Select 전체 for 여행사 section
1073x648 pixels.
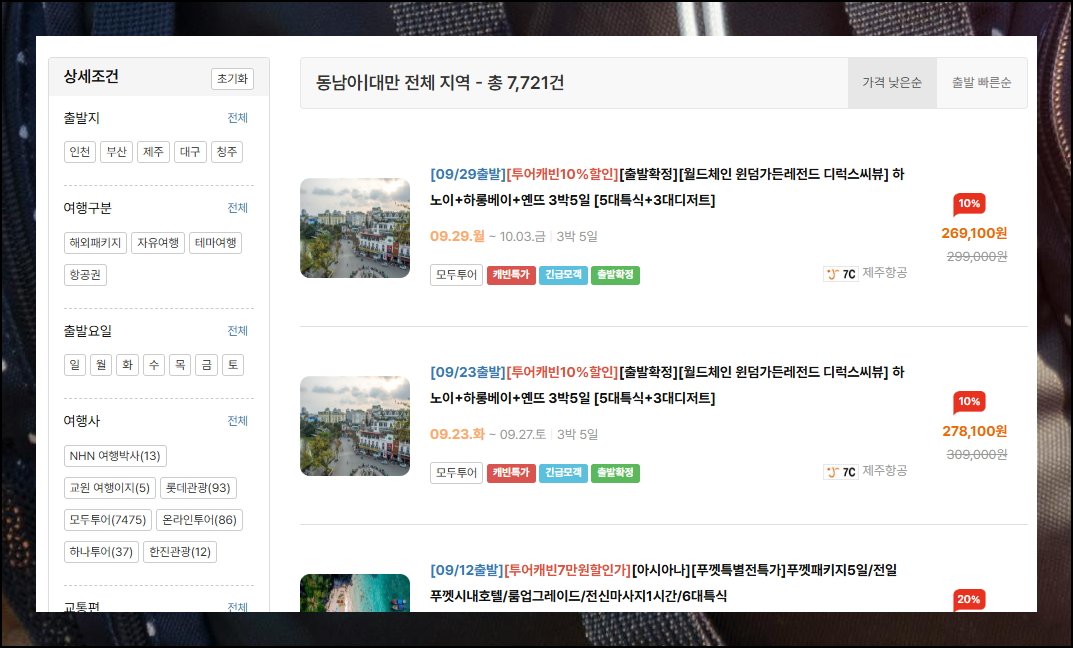coord(237,421)
